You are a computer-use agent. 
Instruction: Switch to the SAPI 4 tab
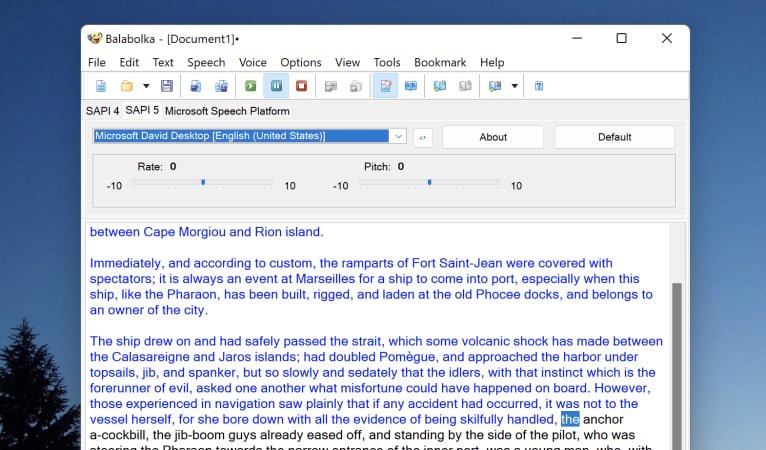click(103, 111)
